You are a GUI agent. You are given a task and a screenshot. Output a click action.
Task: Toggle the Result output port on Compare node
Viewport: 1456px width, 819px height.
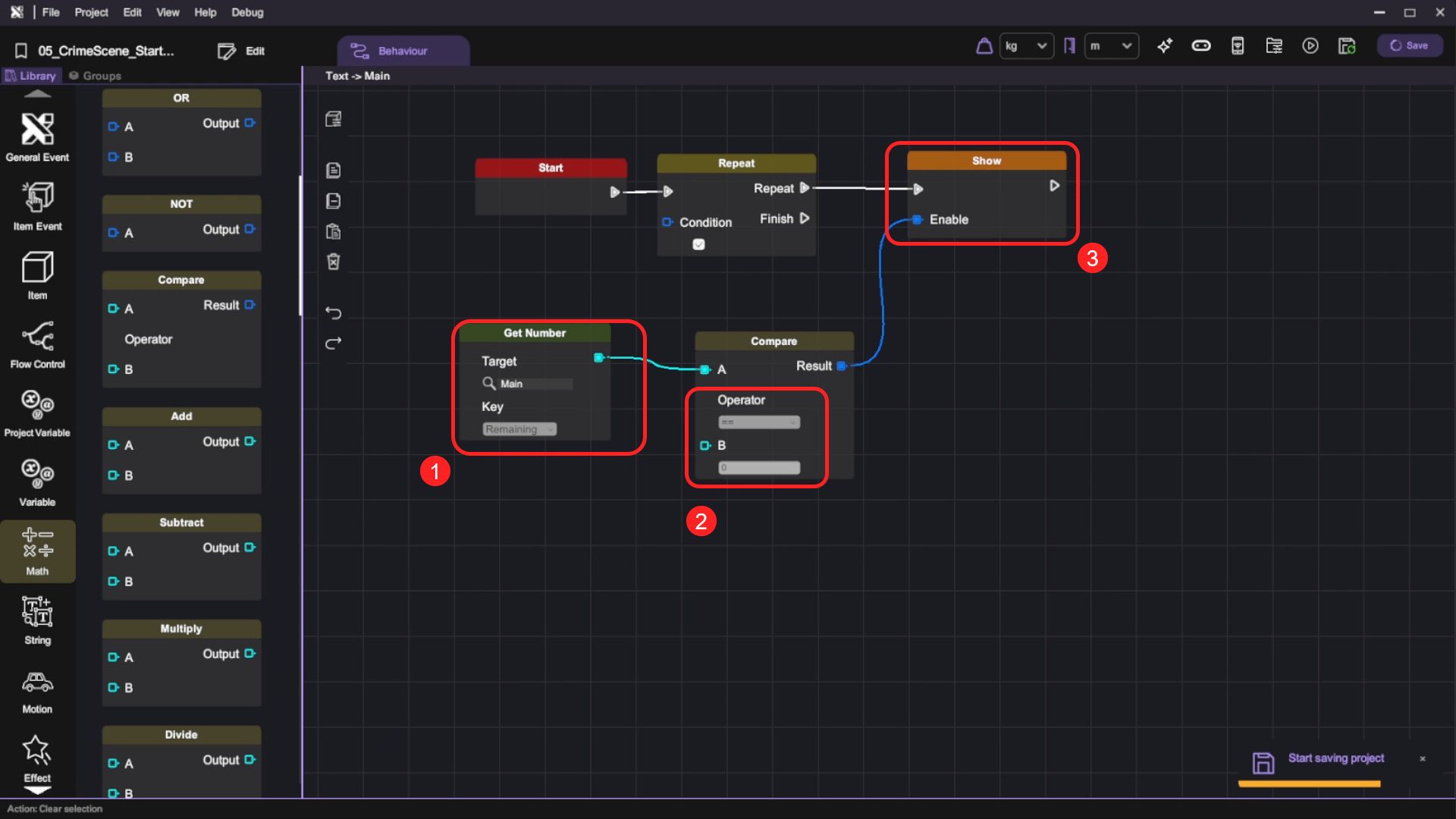pos(841,366)
